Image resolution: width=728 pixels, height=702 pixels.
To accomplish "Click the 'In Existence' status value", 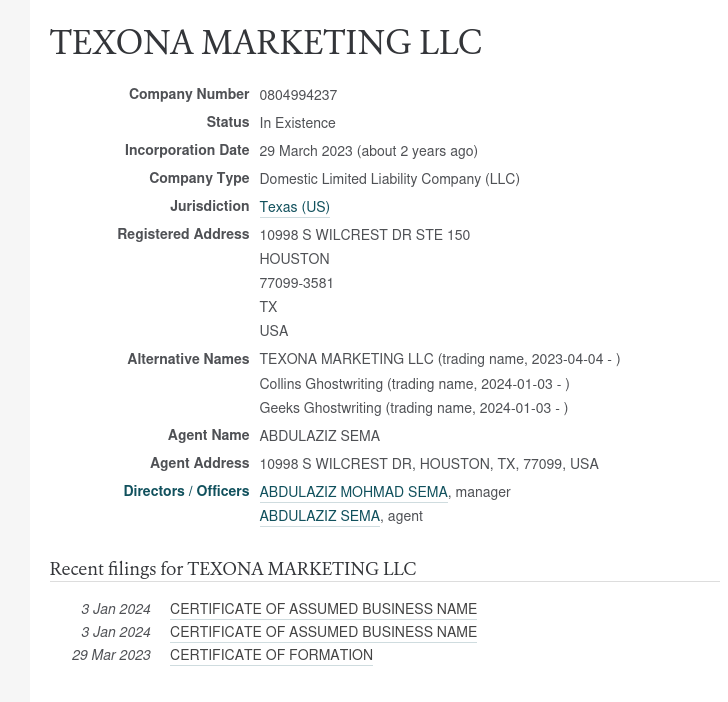I will click(297, 123).
